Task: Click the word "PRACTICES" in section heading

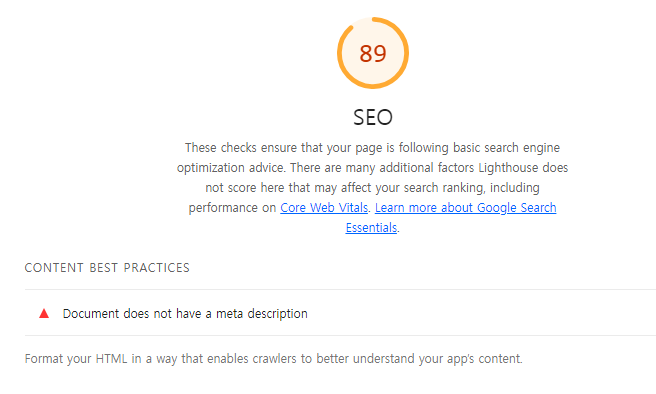Action: (156, 268)
